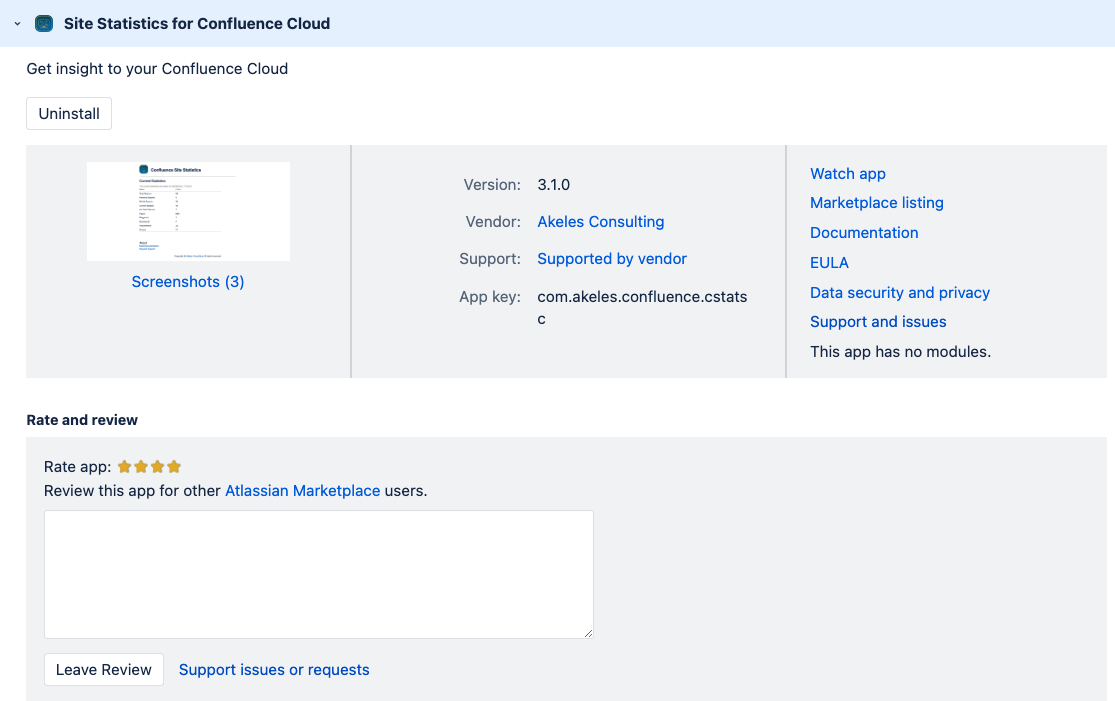Submit with the Leave Review button

[x=104, y=670]
